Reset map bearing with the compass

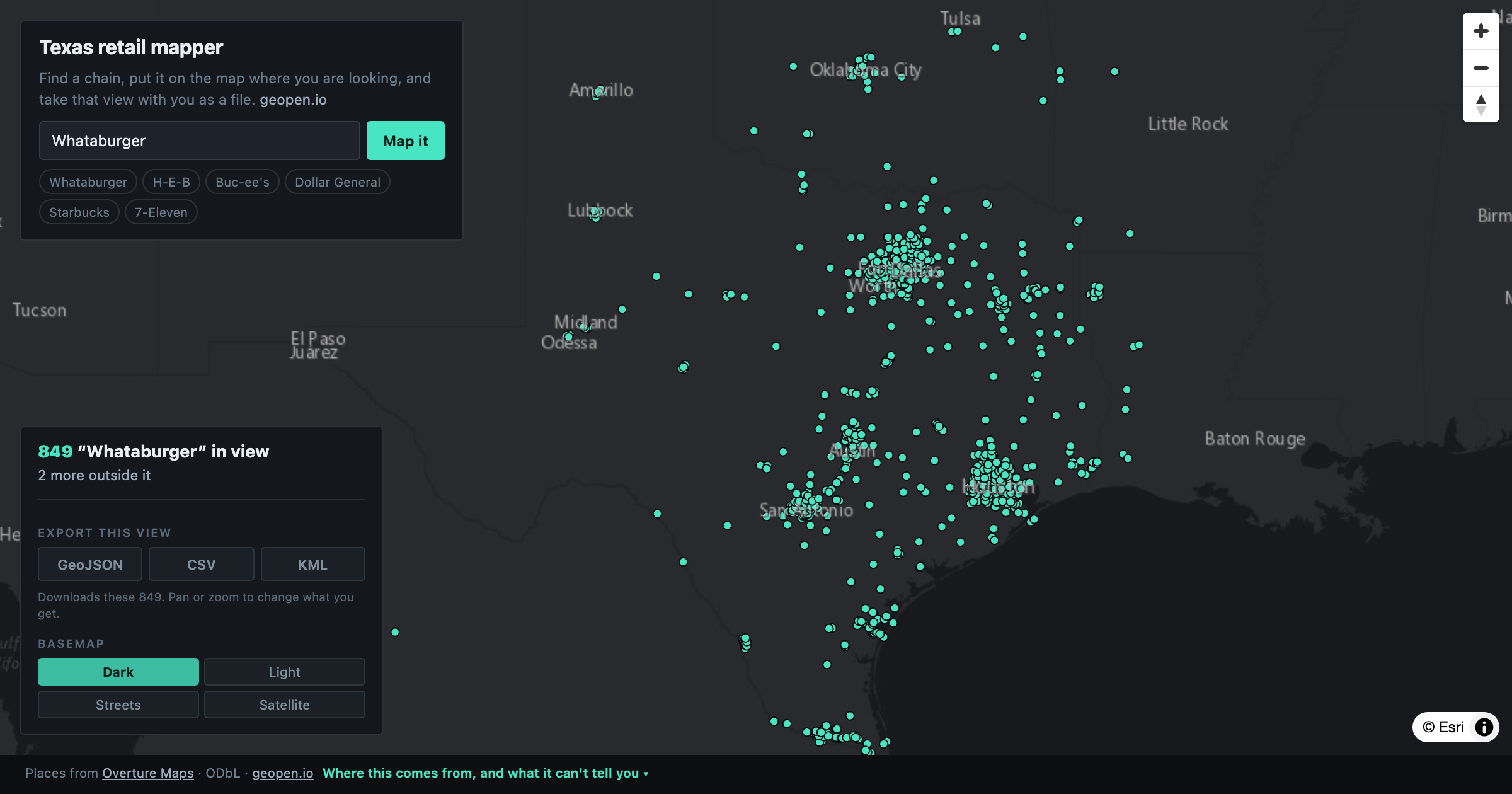coord(1481,105)
